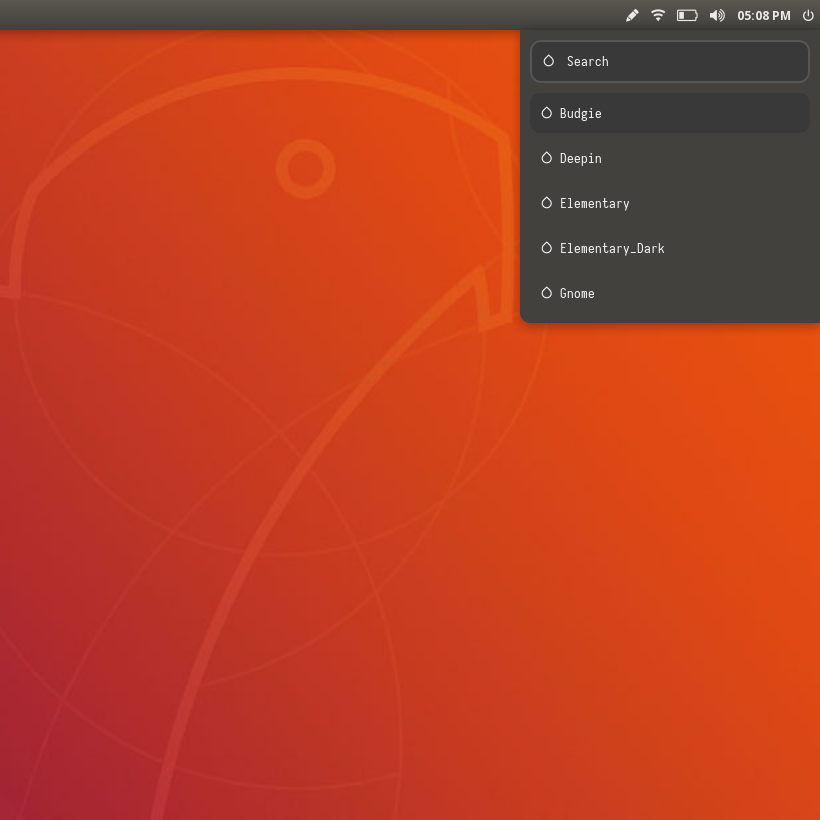The image size is (820, 820).
Task: Click the battery status icon
Action: tap(687, 15)
